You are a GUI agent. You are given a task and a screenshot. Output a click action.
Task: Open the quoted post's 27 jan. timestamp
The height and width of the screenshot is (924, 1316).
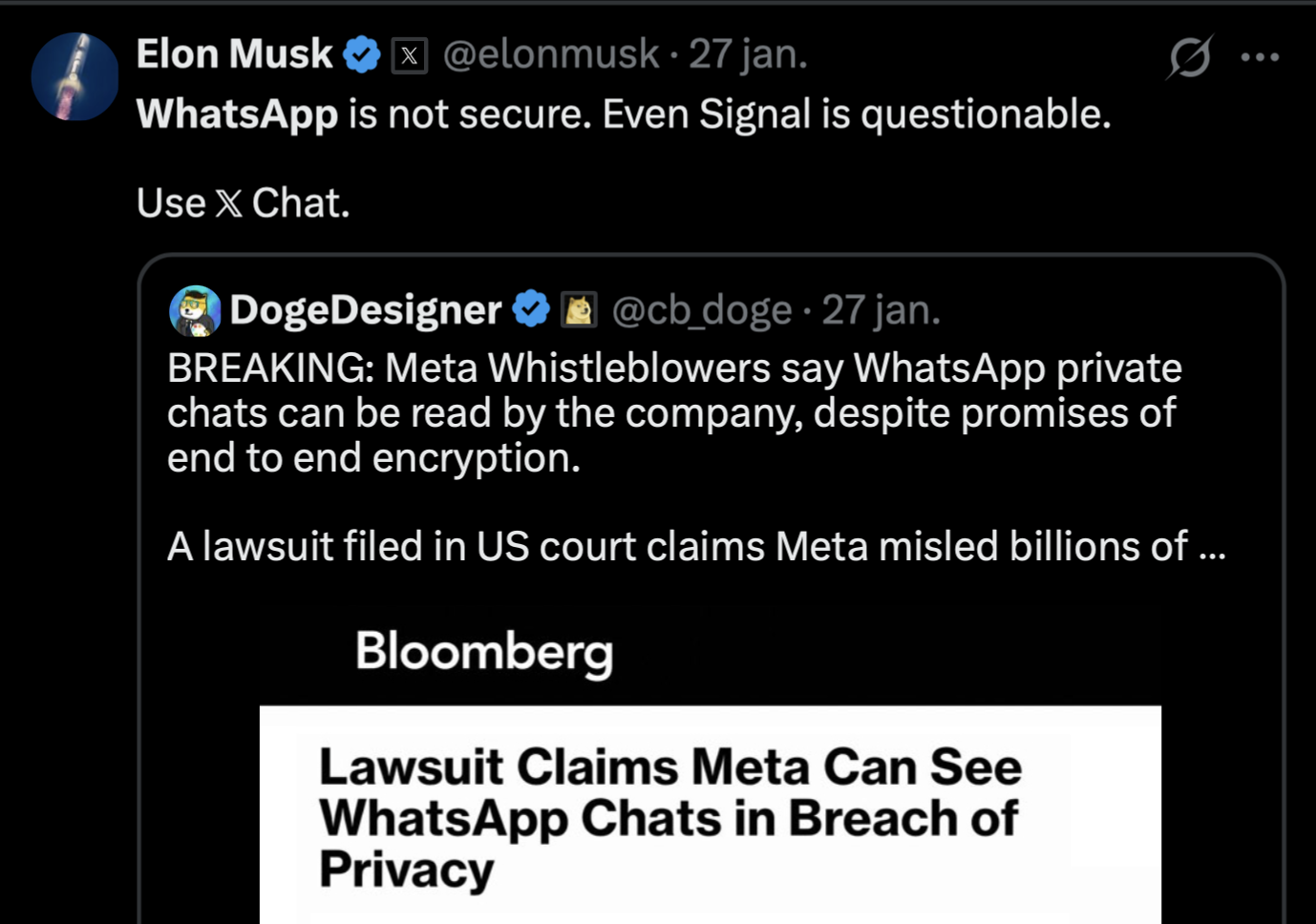point(881,309)
